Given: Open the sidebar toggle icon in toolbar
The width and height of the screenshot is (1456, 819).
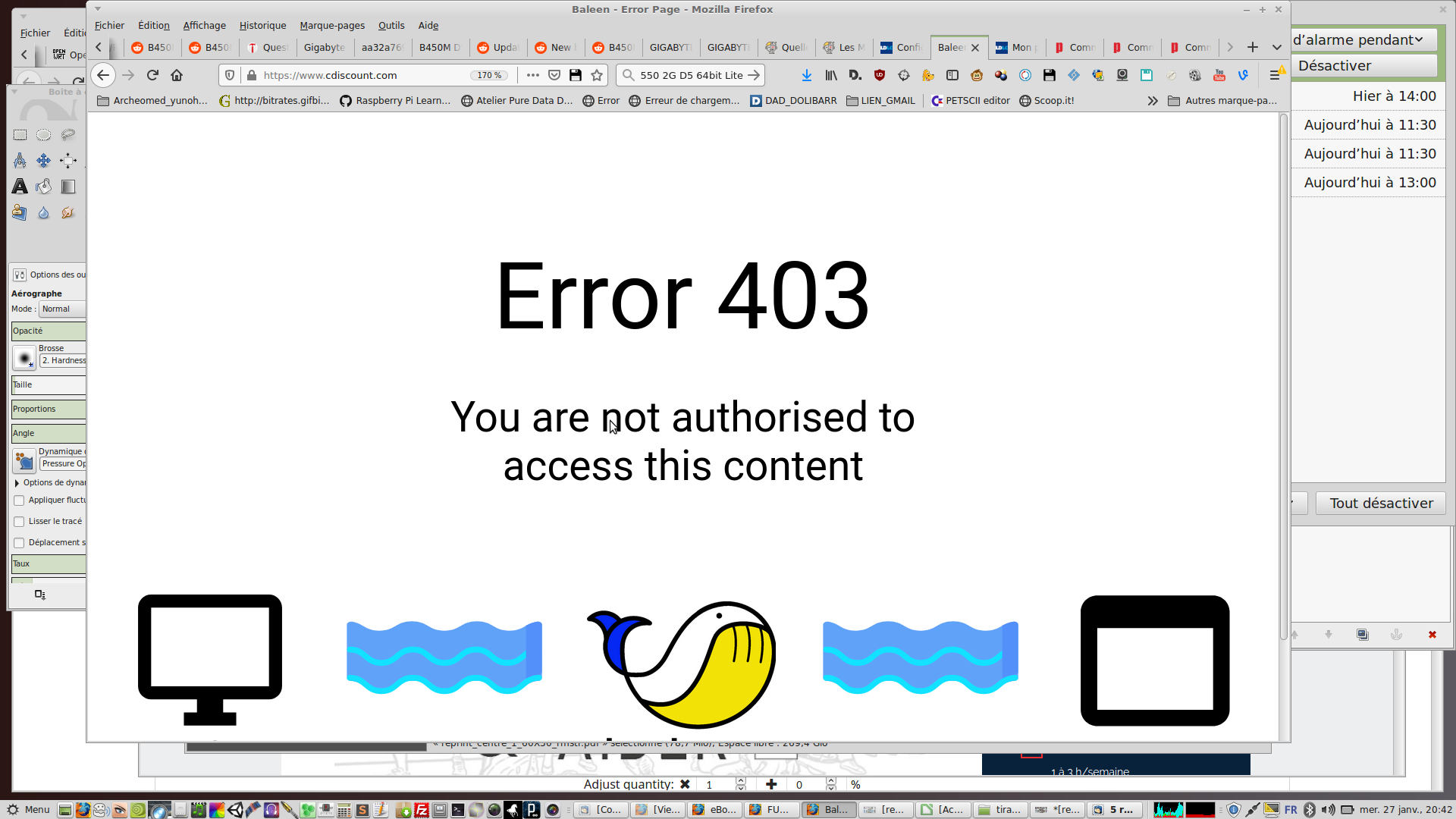Looking at the screenshot, I should click(952, 75).
